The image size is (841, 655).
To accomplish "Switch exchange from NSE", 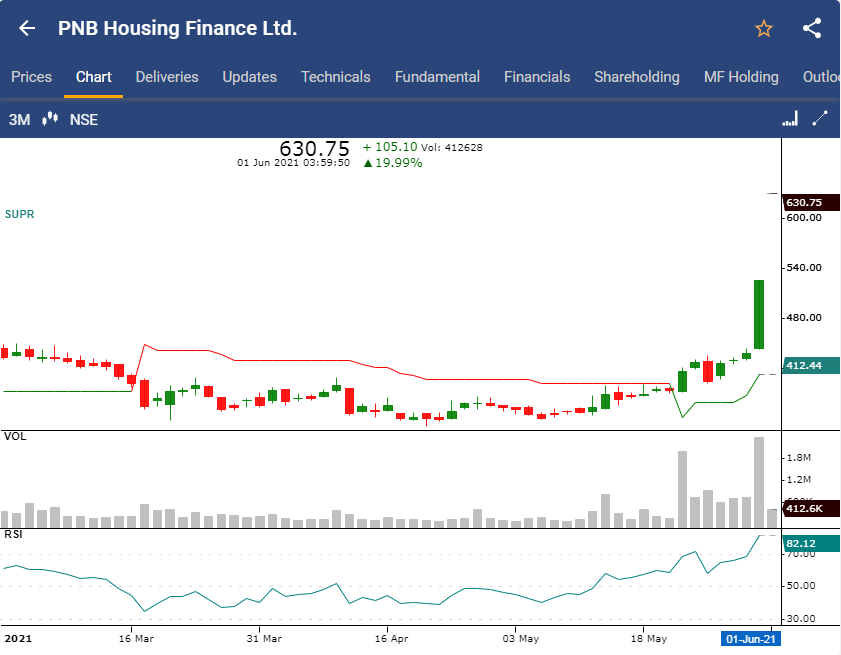I will tap(84, 120).
